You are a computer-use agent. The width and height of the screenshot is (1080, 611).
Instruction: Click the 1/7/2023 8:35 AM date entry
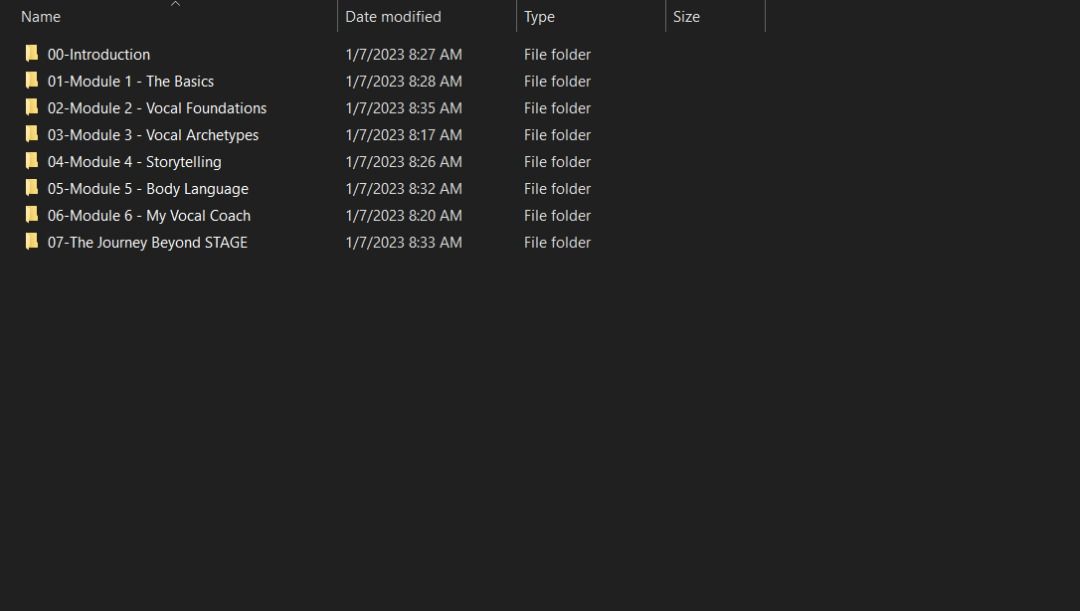tap(403, 108)
